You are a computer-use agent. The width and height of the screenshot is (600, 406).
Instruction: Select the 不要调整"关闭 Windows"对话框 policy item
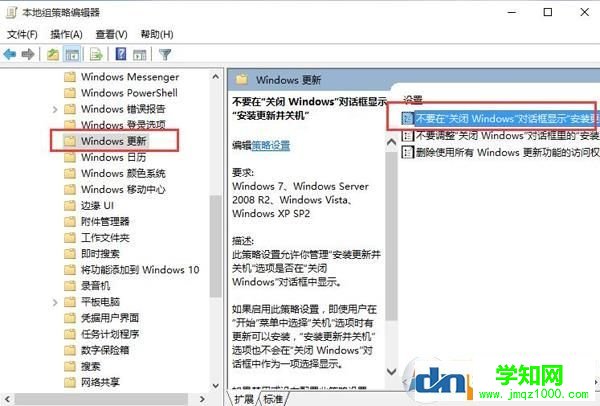click(501, 135)
